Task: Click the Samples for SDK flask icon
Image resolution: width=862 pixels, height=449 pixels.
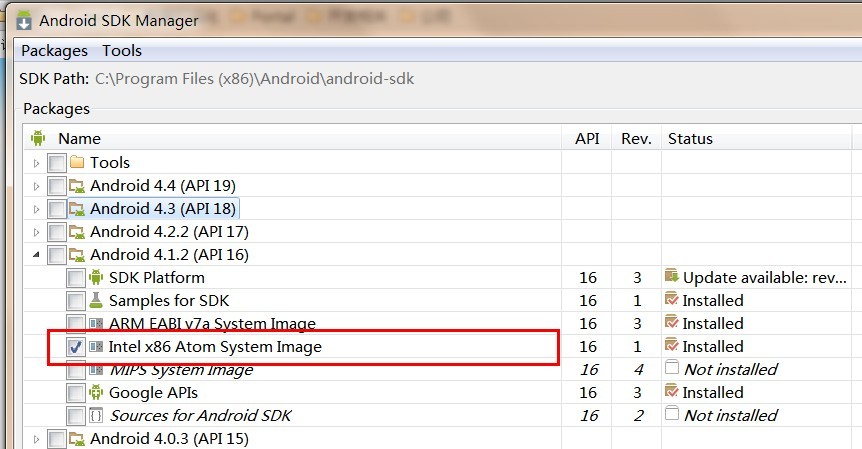Action: (96, 300)
